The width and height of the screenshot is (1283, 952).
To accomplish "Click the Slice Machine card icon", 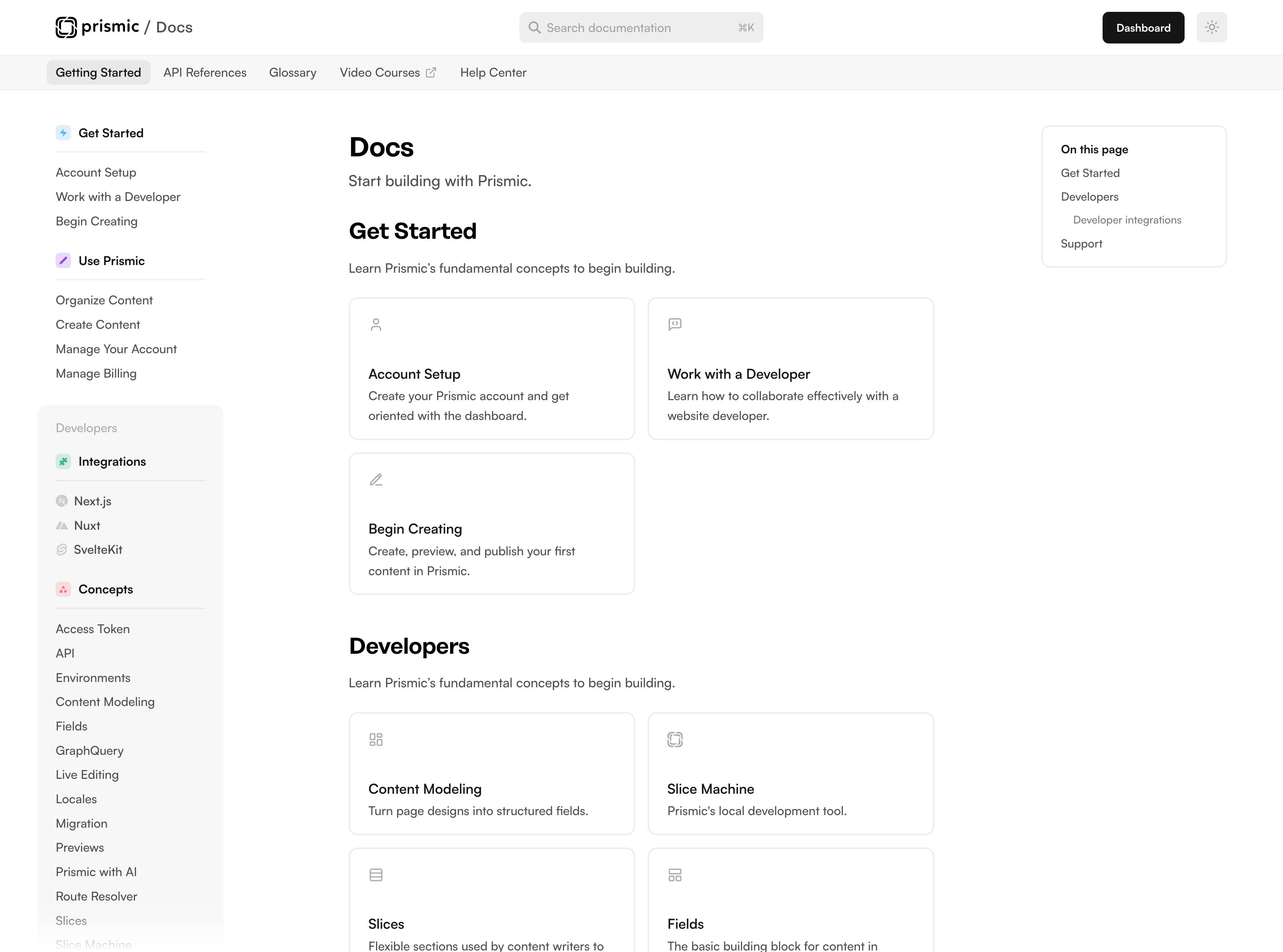I will (675, 739).
